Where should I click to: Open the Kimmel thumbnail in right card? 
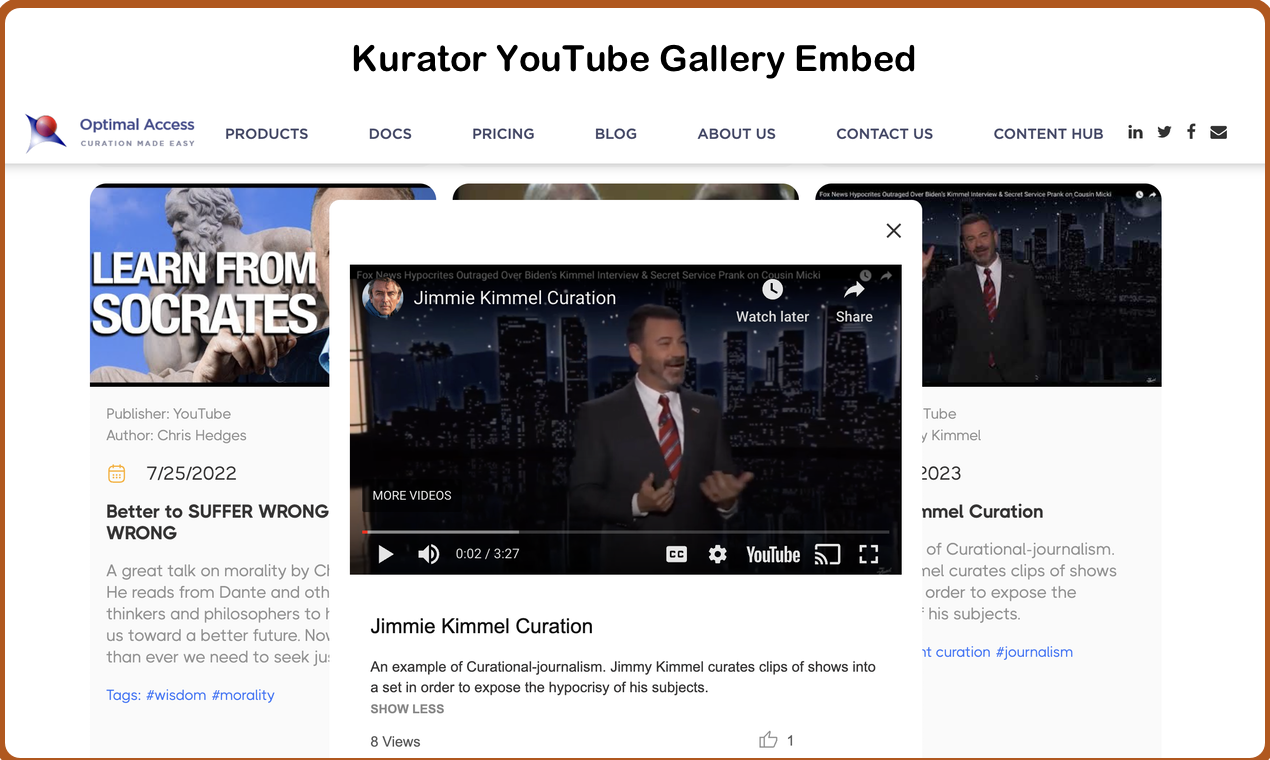[x=1041, y=285]
